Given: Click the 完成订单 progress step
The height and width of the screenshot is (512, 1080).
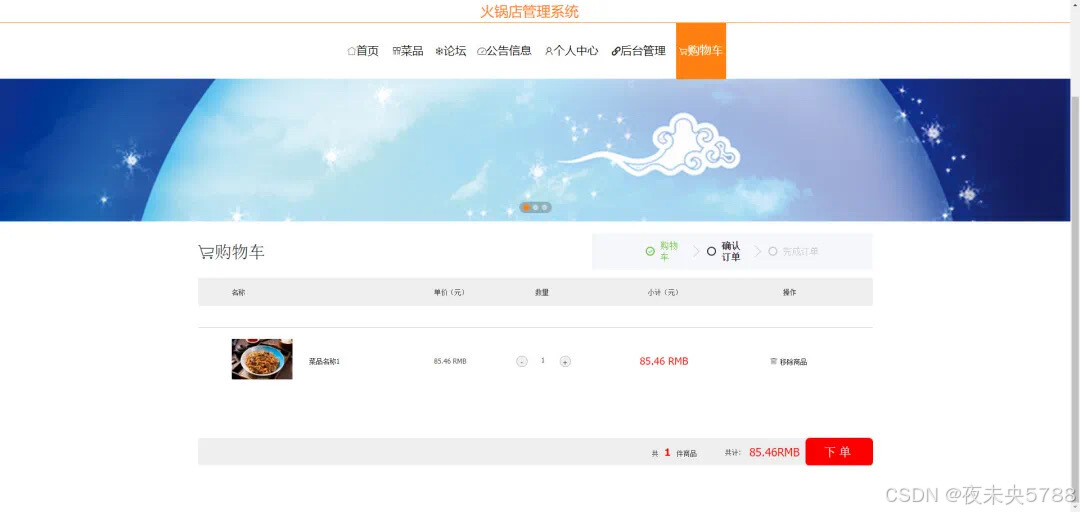Looking at the screenshot, I should (793, 252).
